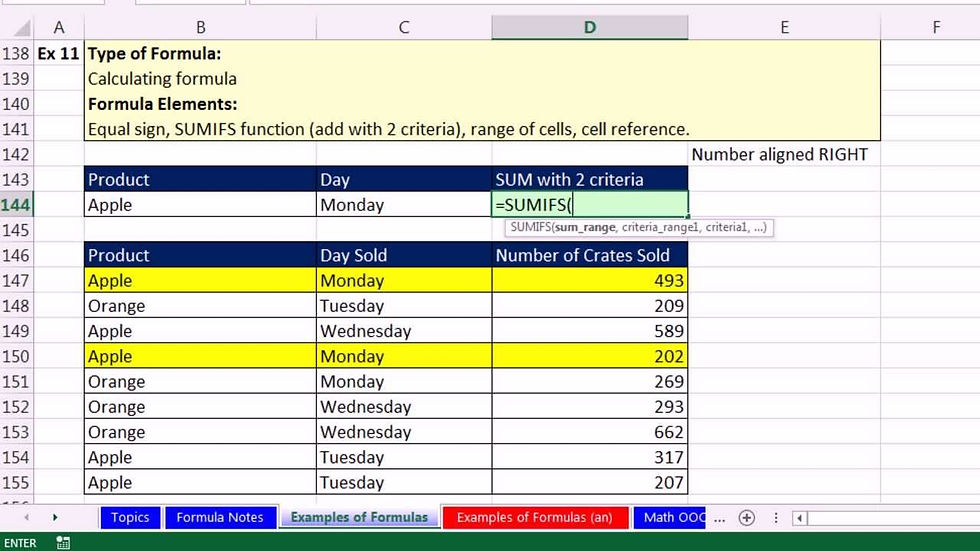Image resolution: width=980 pixels, height=551 pixels.
Task: Select row 150 header
Action: coord(16,356)
